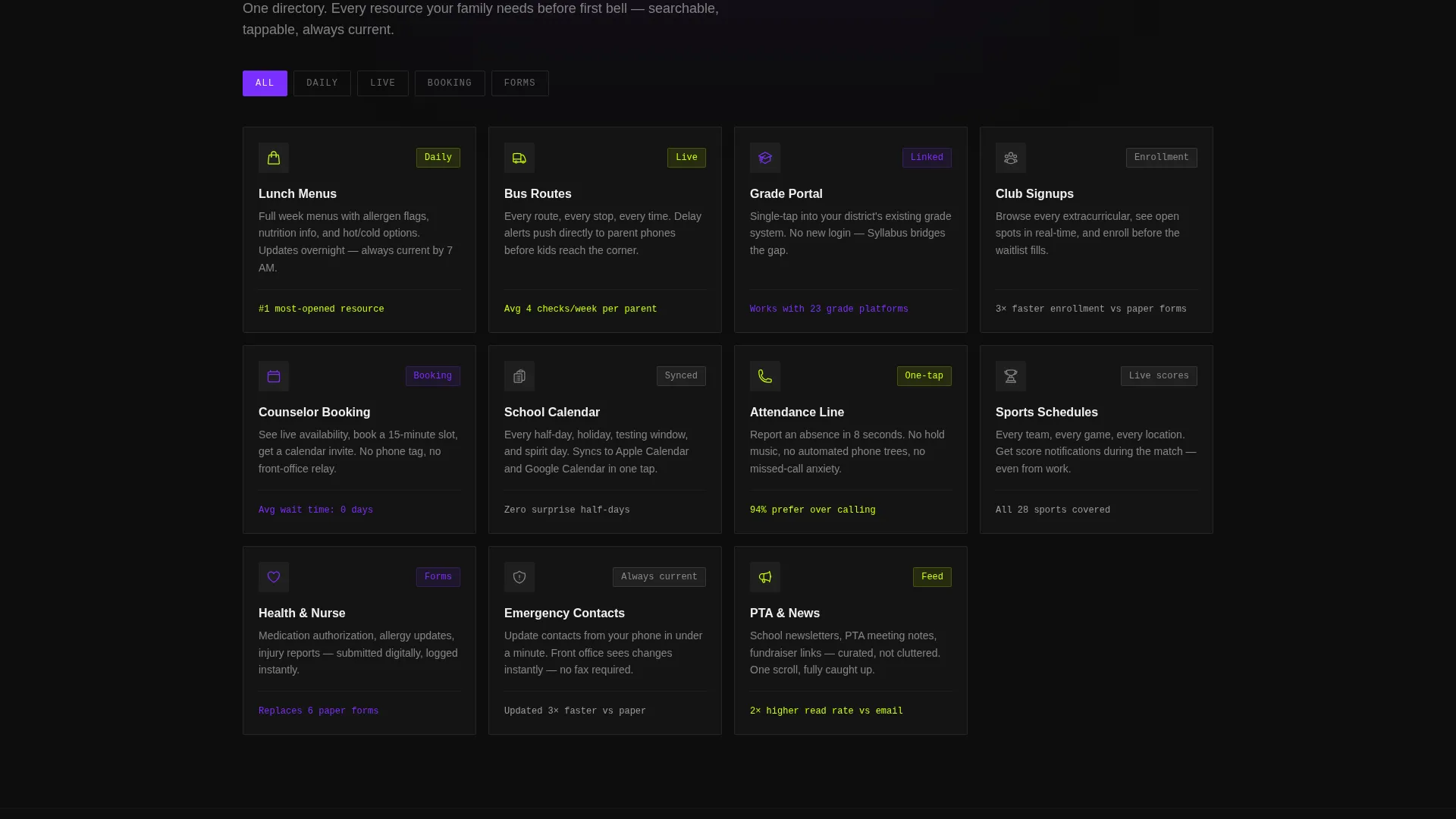Click the One-tap badge on Attendance Line

click(x=924, y=376)
